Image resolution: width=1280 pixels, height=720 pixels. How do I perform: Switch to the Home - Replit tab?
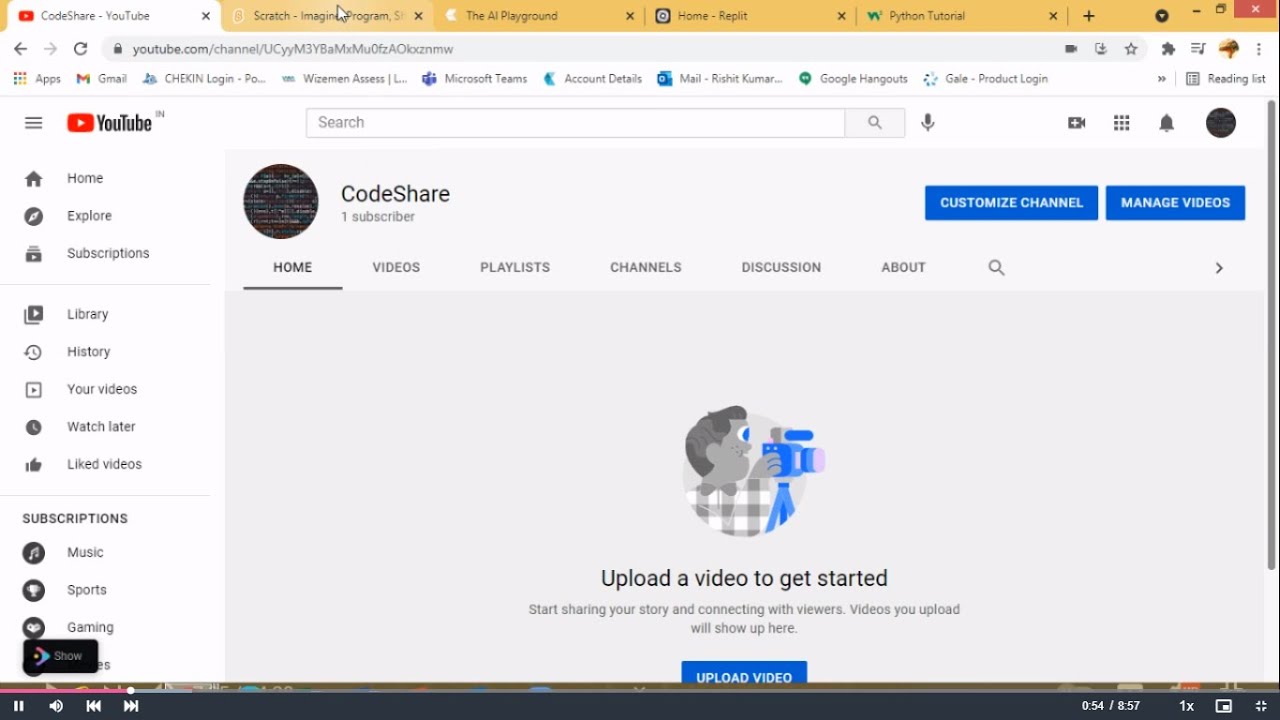click(751, 16)
